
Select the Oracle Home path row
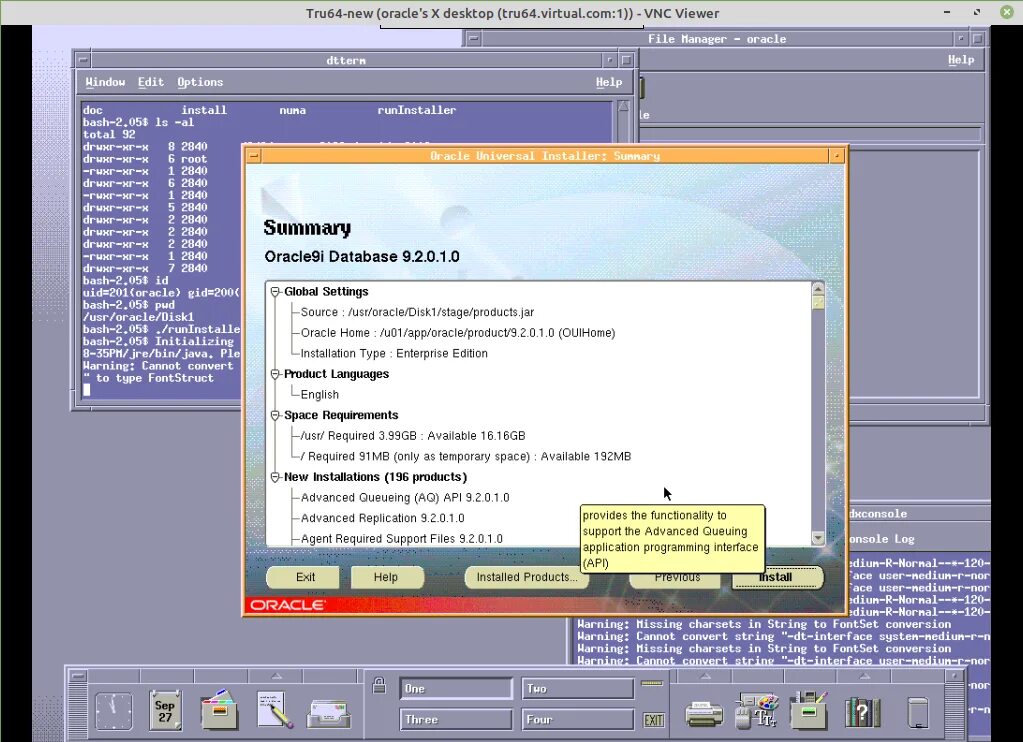[457, 333]
